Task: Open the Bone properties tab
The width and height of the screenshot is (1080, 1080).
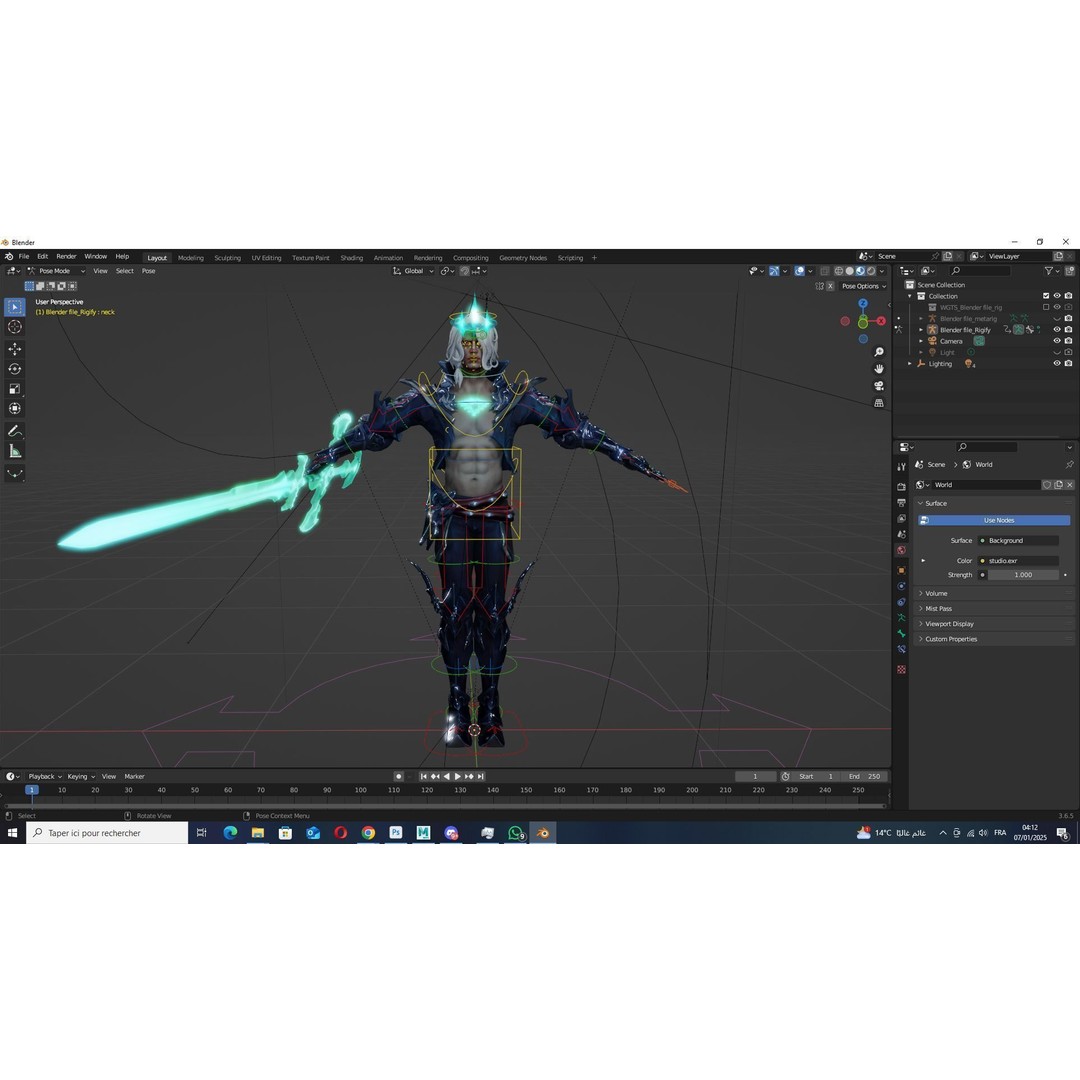Action: coord(902,634)
